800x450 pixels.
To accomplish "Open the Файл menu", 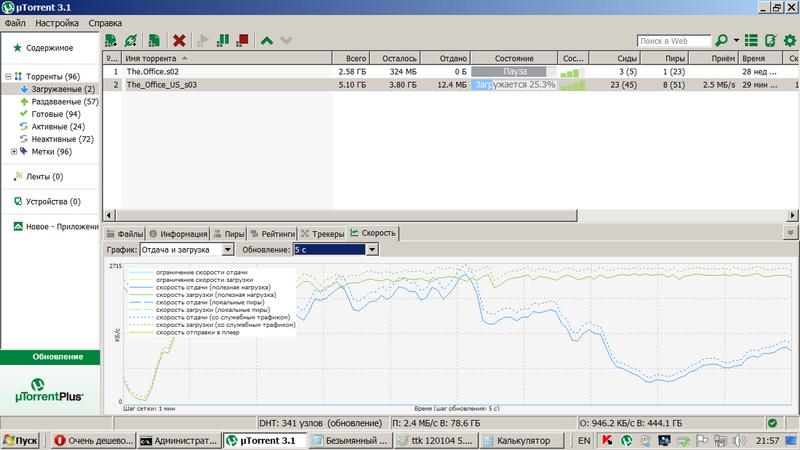I will (15, 23).
